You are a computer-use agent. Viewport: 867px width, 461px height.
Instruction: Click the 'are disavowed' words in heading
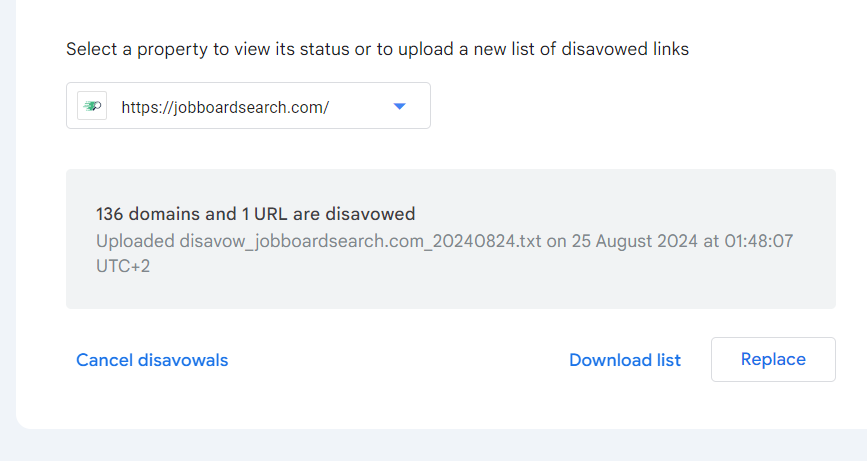tap(365, 214)
